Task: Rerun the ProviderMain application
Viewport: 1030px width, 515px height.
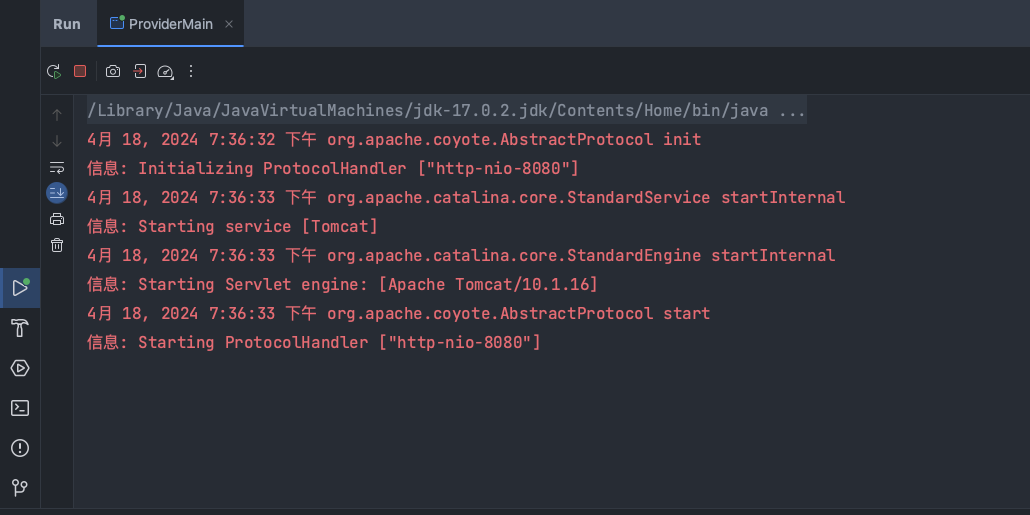Action: [54, 71]
